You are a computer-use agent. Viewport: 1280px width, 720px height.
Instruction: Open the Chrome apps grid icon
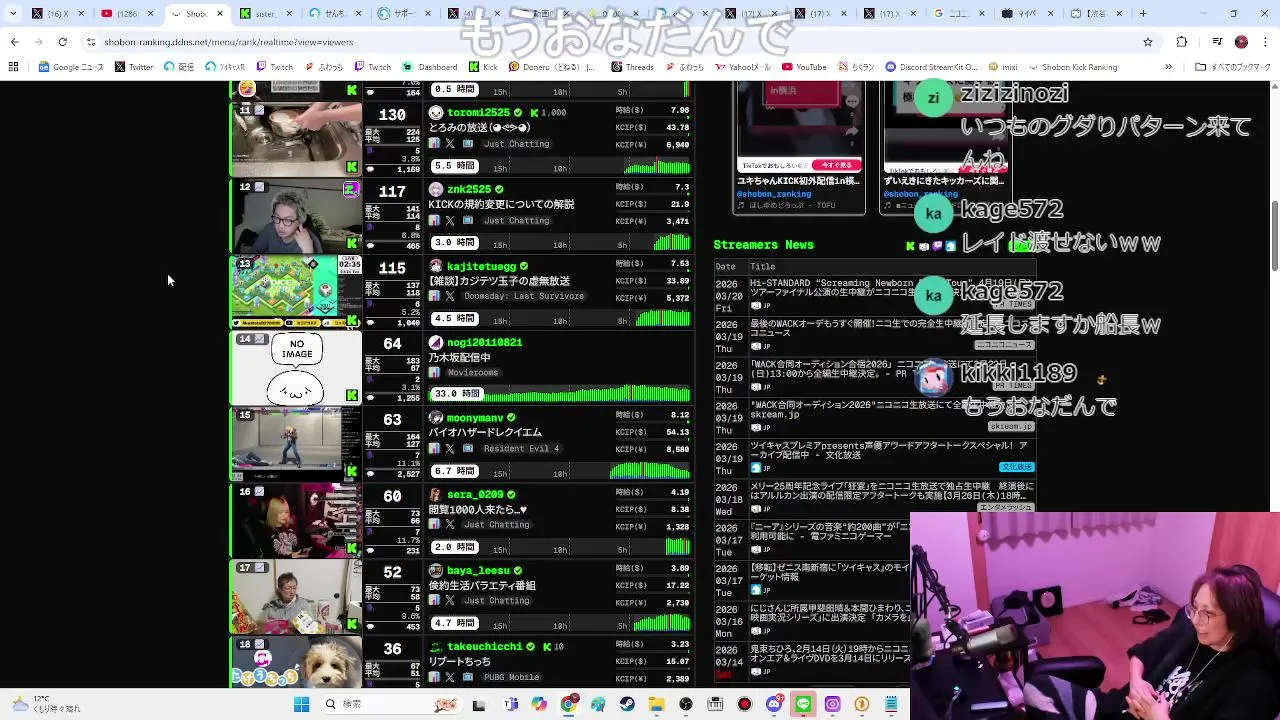(13, 67)
